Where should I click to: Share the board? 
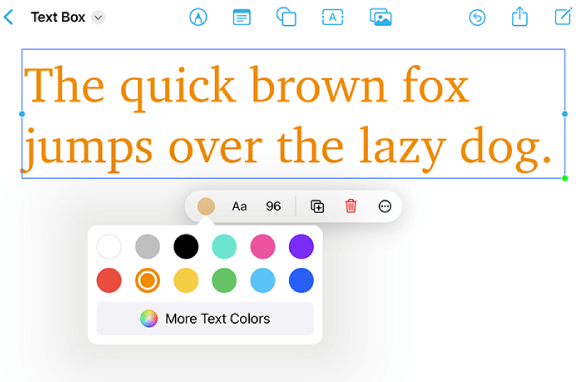[519, 16]
